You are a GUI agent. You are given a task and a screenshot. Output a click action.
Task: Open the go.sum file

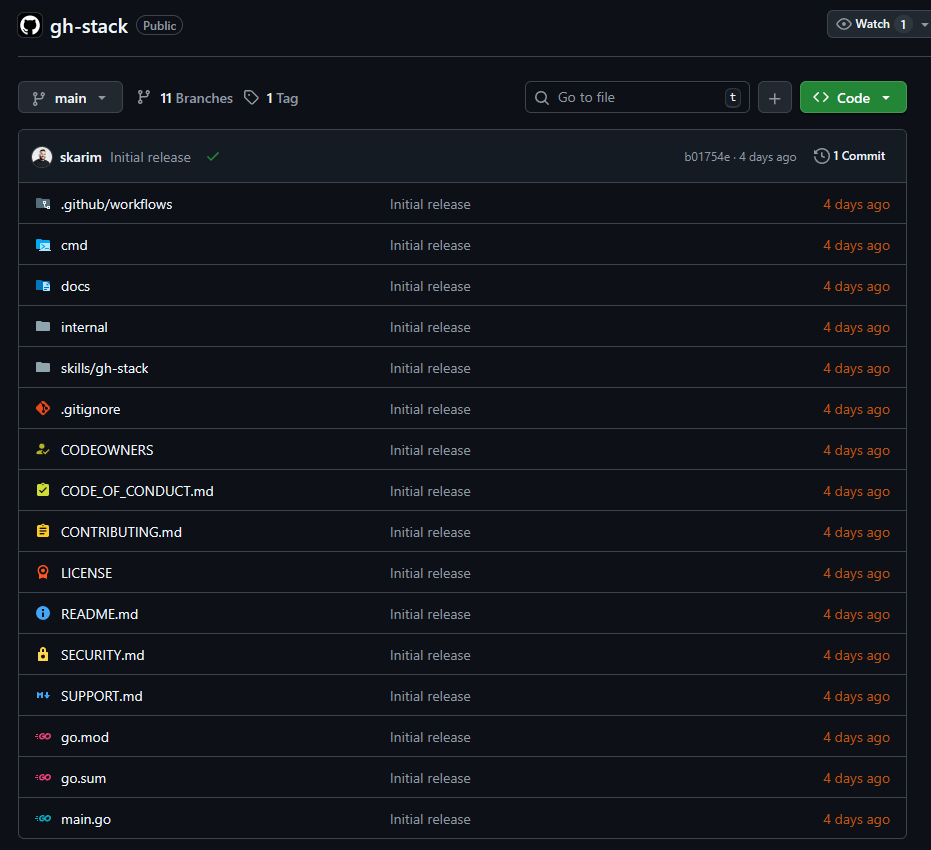click(84, 778)
